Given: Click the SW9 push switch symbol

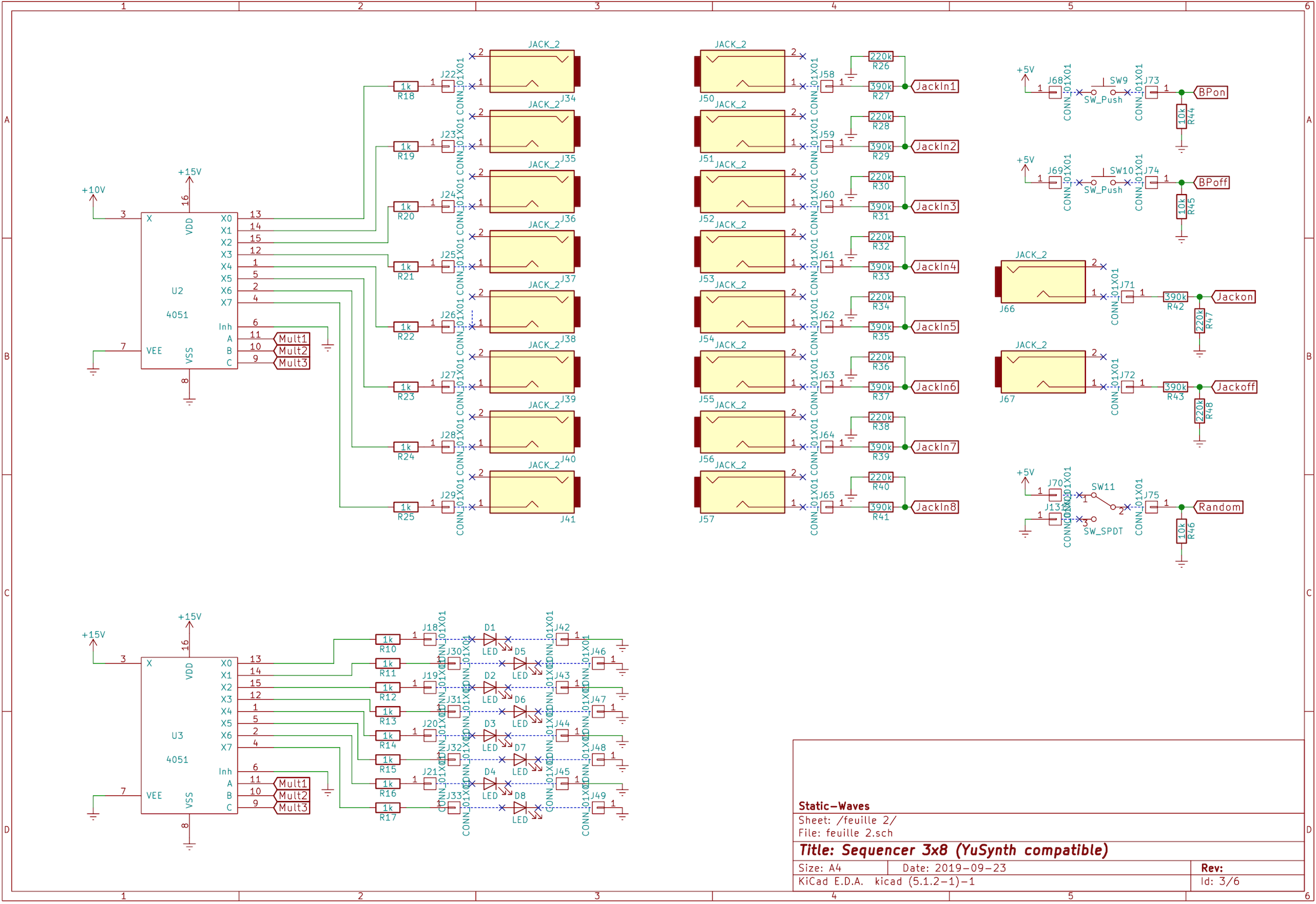Looking at the screenshot, I should pos(1103,90).
